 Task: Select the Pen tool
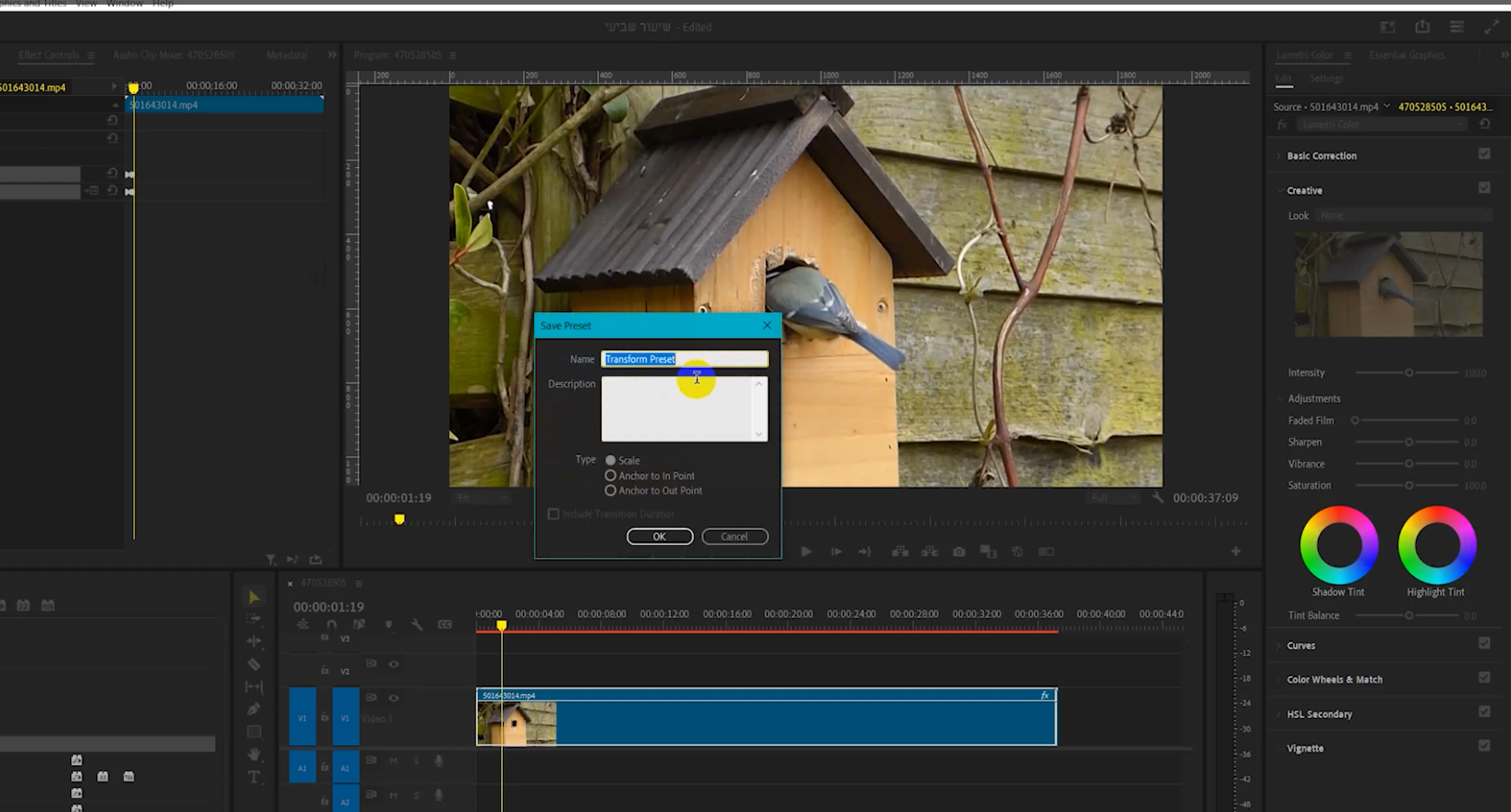click(253, 709)
